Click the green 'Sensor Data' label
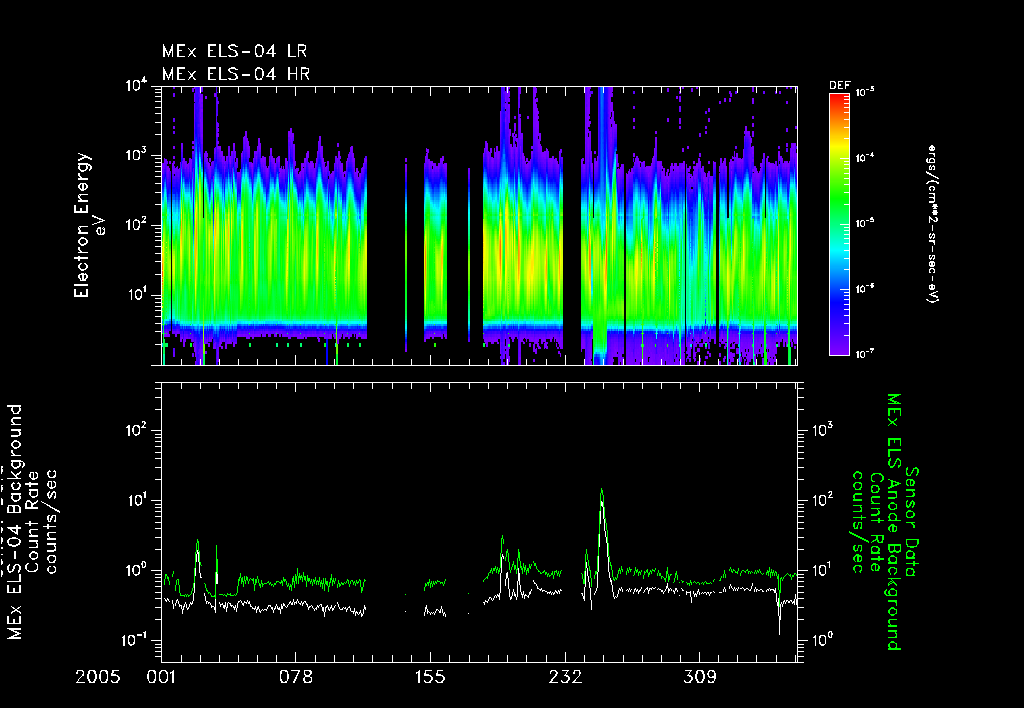1024x708 pixels. point(912,522)
